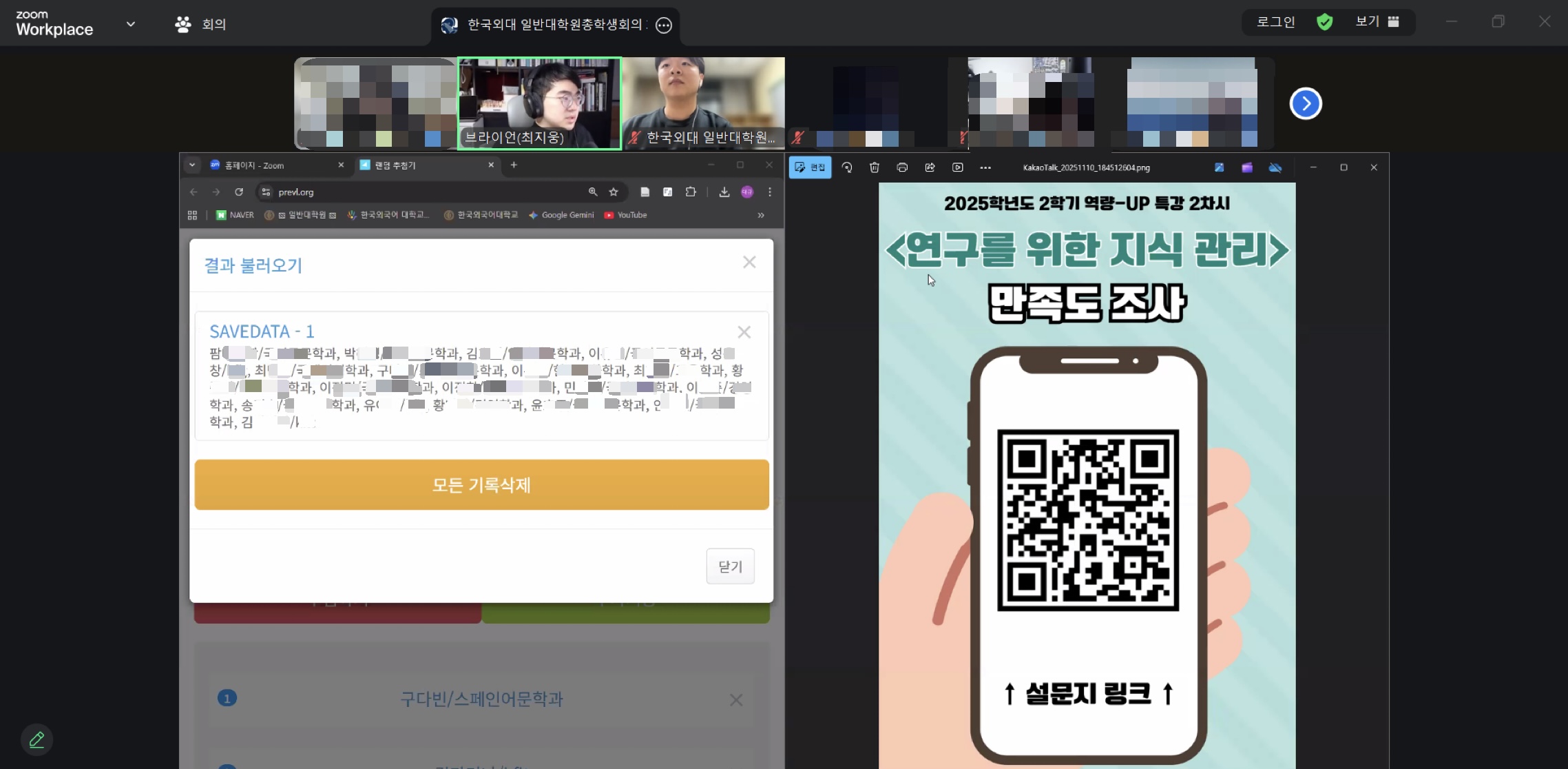
Task: Click the Zoom encryption shield icon
Action: (x=1324, y=22)
